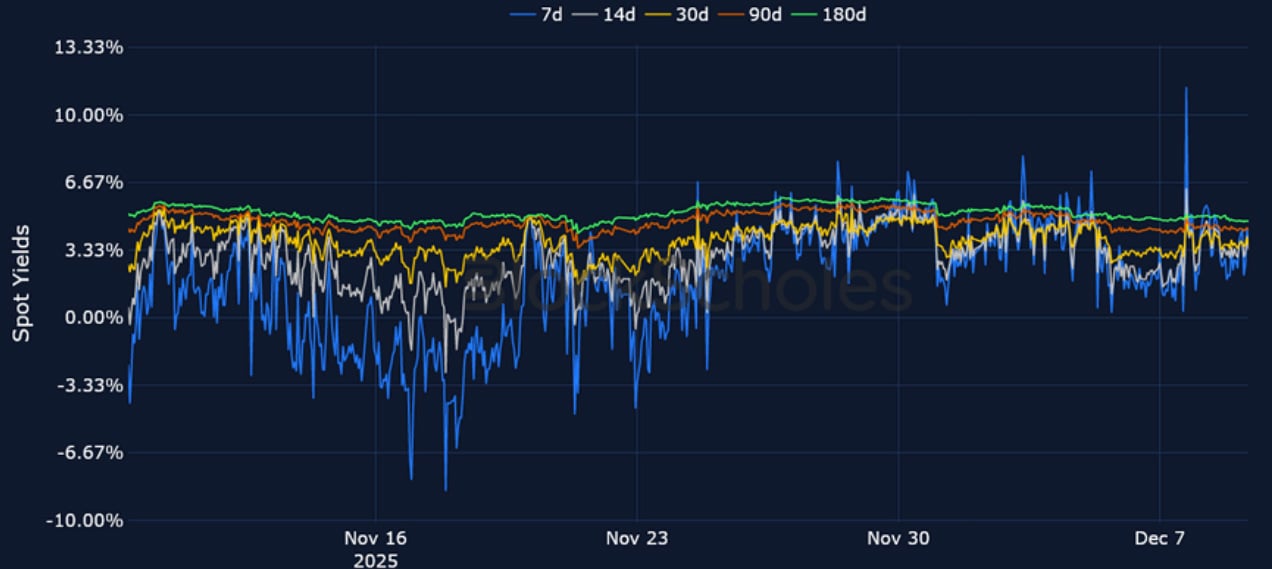1272x569 pixels.
Task: Click the Nov 16 date label
Action: (375, 539)
